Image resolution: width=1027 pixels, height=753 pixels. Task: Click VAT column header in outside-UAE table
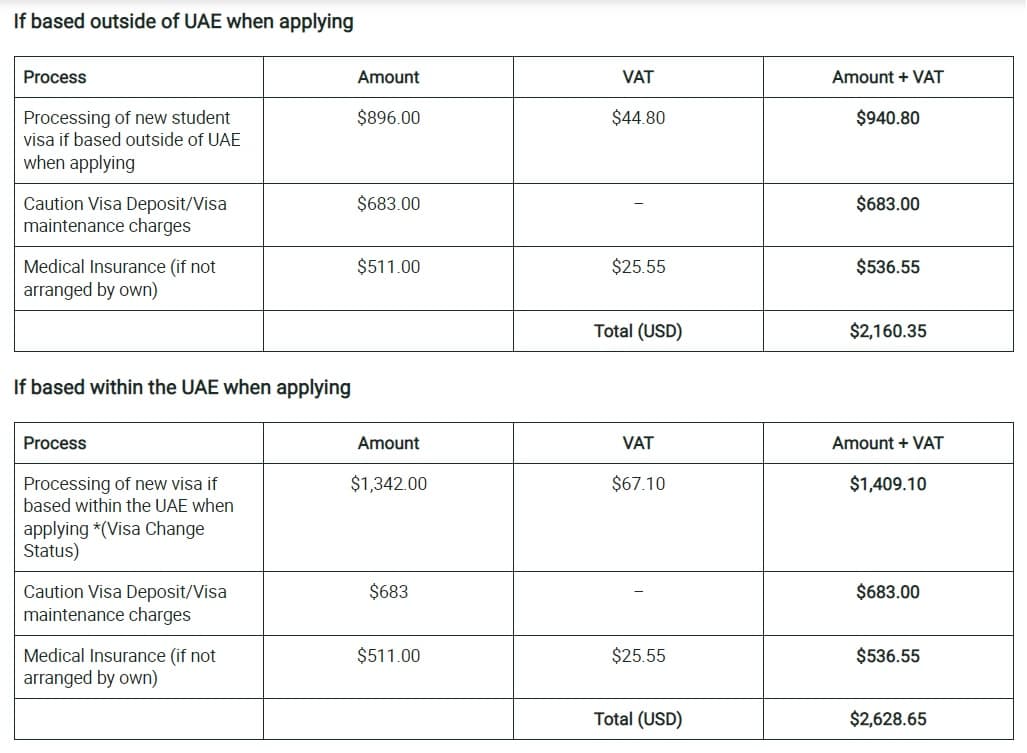(638, 77)
